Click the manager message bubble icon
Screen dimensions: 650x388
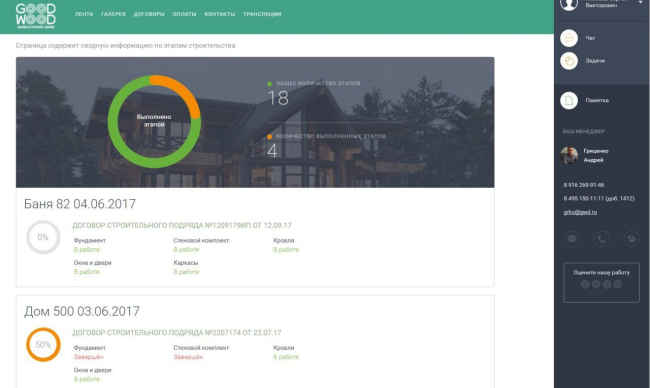tap(572, 239)
